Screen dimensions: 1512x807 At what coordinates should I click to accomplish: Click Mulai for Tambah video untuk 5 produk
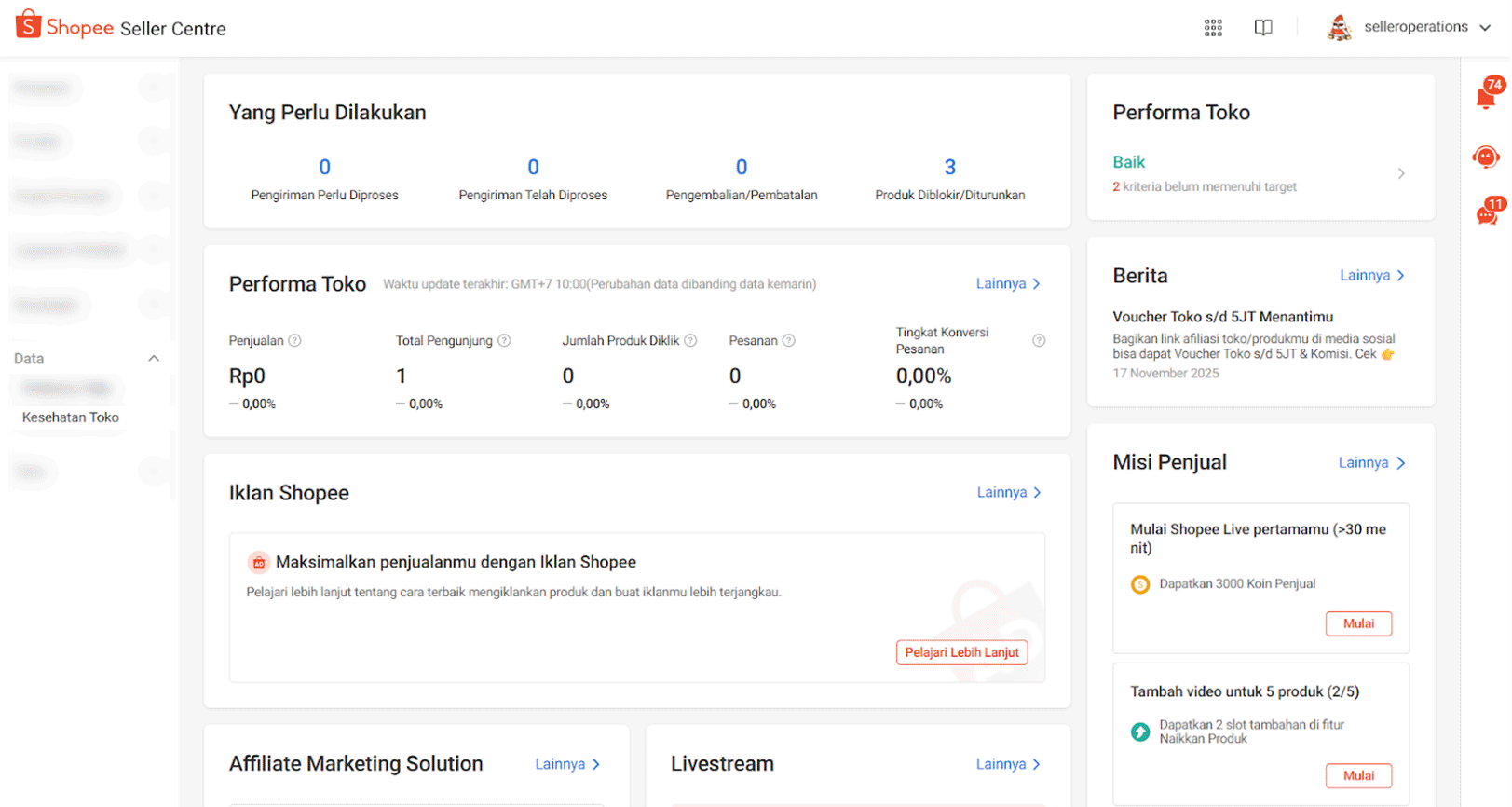[1358, 775]
